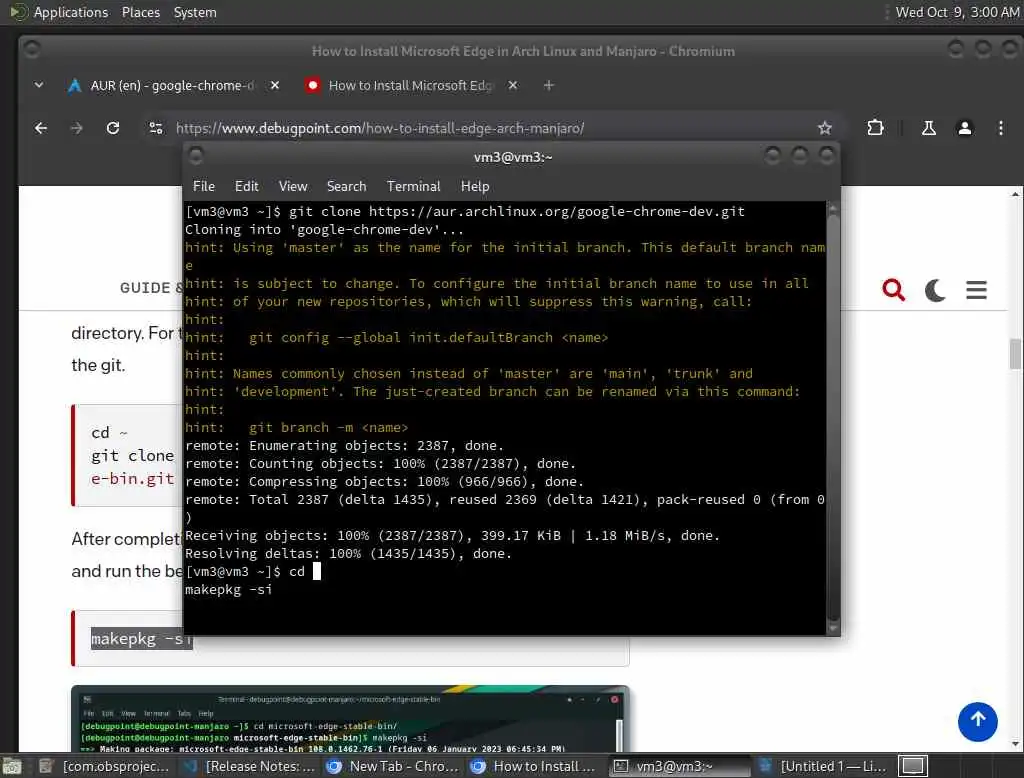Click the terminal screenshot thumbnail on webpage

tap(350, 719)
